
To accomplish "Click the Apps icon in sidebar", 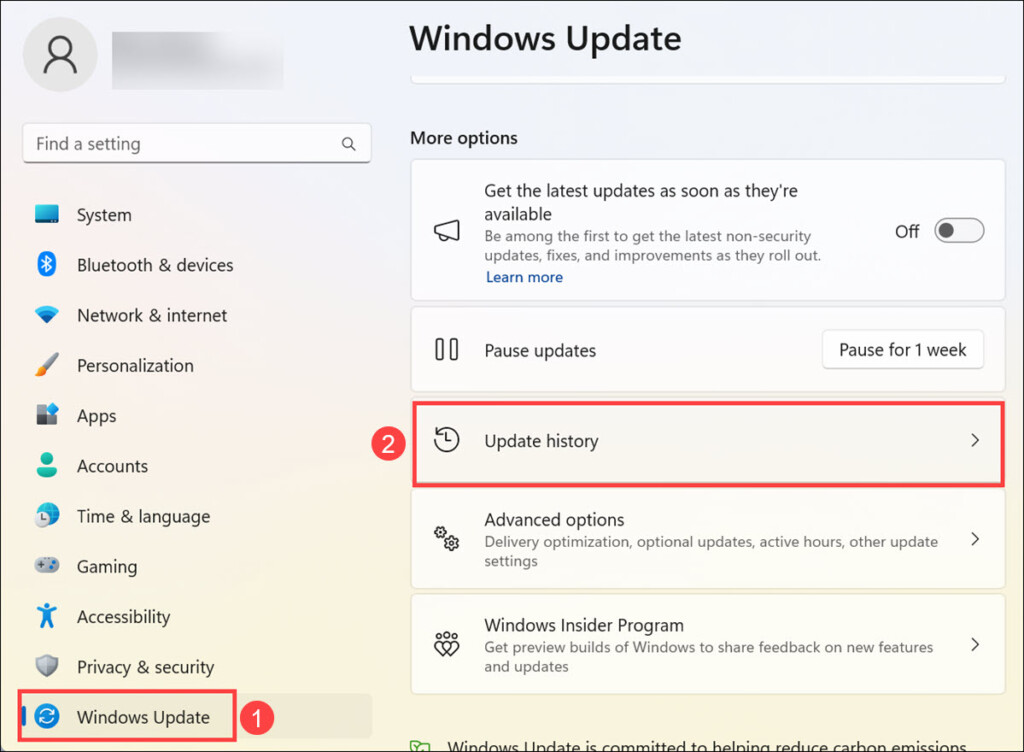I will pos(47,415).
